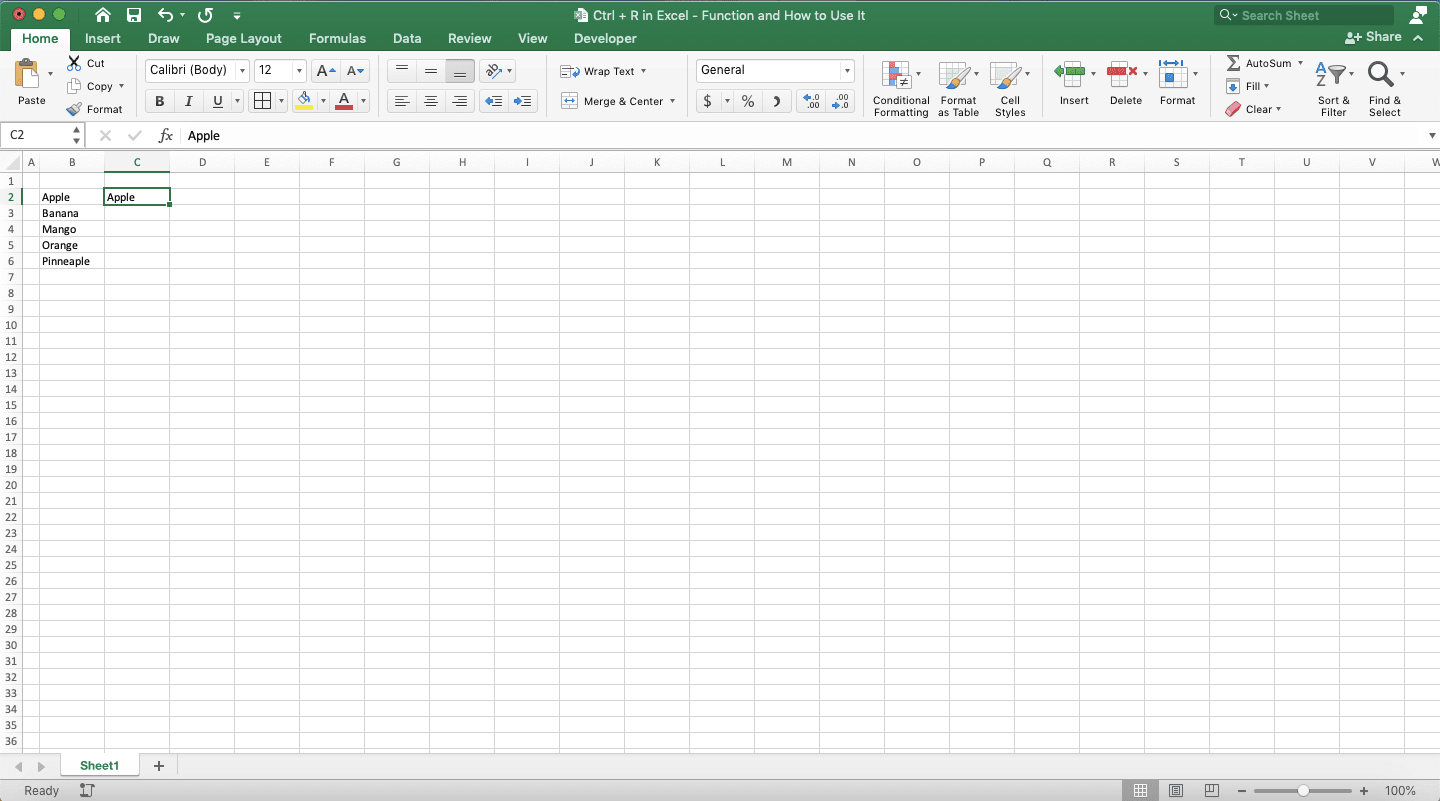
Task: Switch to the Draw tab
Action: pos(164,38)
